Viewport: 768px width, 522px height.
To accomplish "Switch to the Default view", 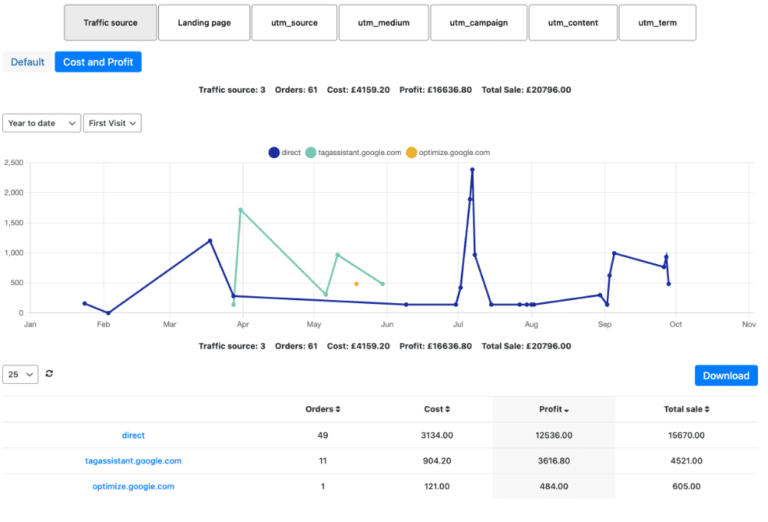I will pos(27,62).
